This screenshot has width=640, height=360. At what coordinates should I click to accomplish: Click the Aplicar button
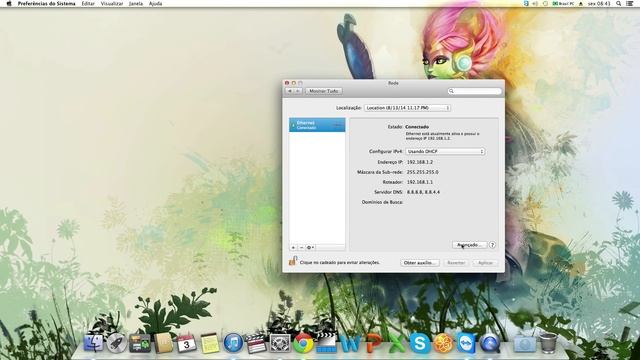[485, 263]
